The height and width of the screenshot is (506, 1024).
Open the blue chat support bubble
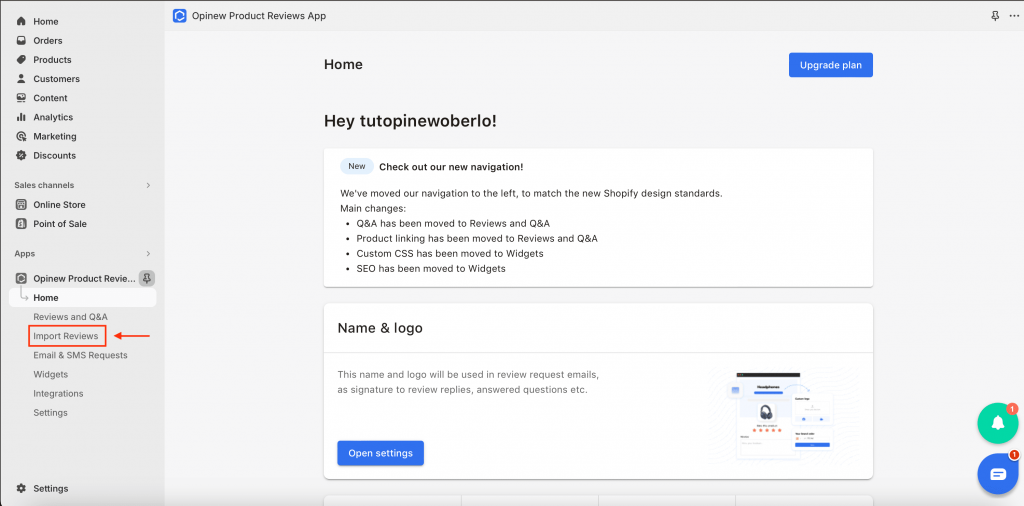pos(998,474)
